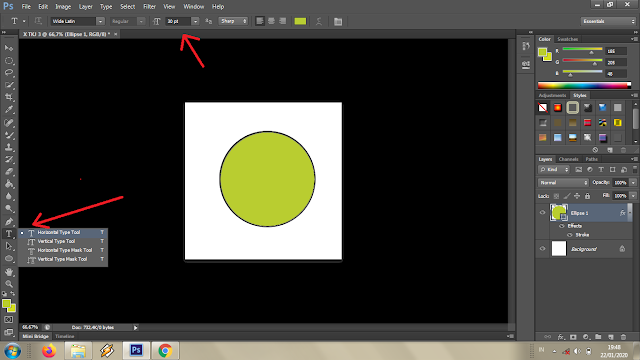Select the Type tool in toolbox
The image size is (640, 360).
pyautogui.click(x=9, y=233)
